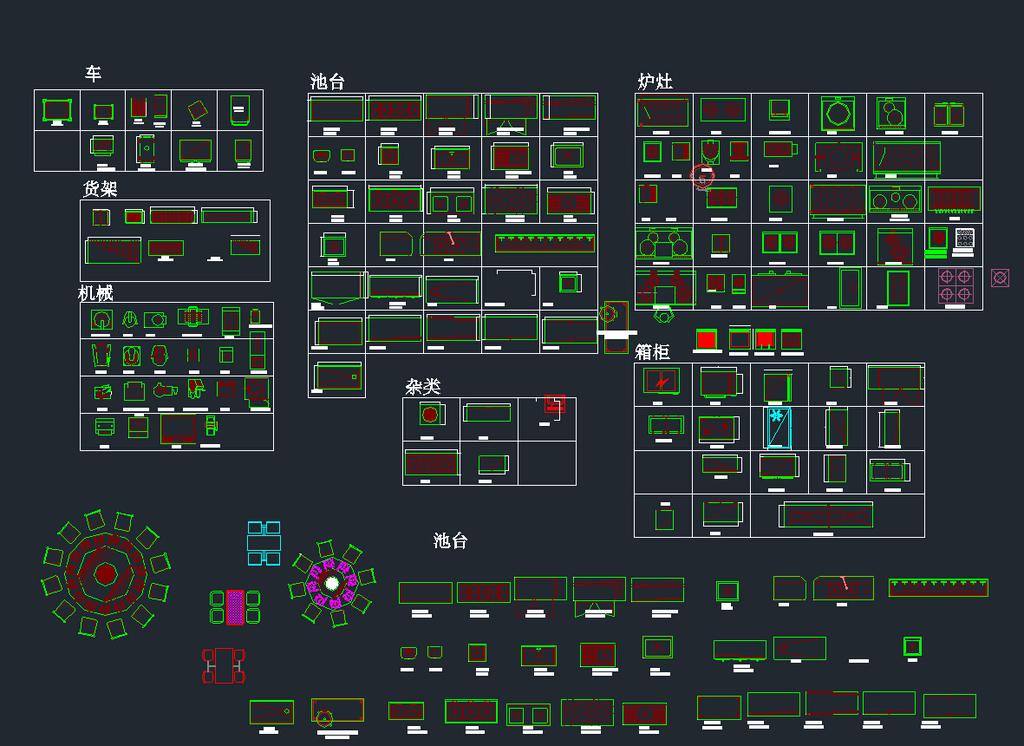Select the 炉灶 heading label
The width and height of the screenshot is (1024, 746).
tap(655, 82)
